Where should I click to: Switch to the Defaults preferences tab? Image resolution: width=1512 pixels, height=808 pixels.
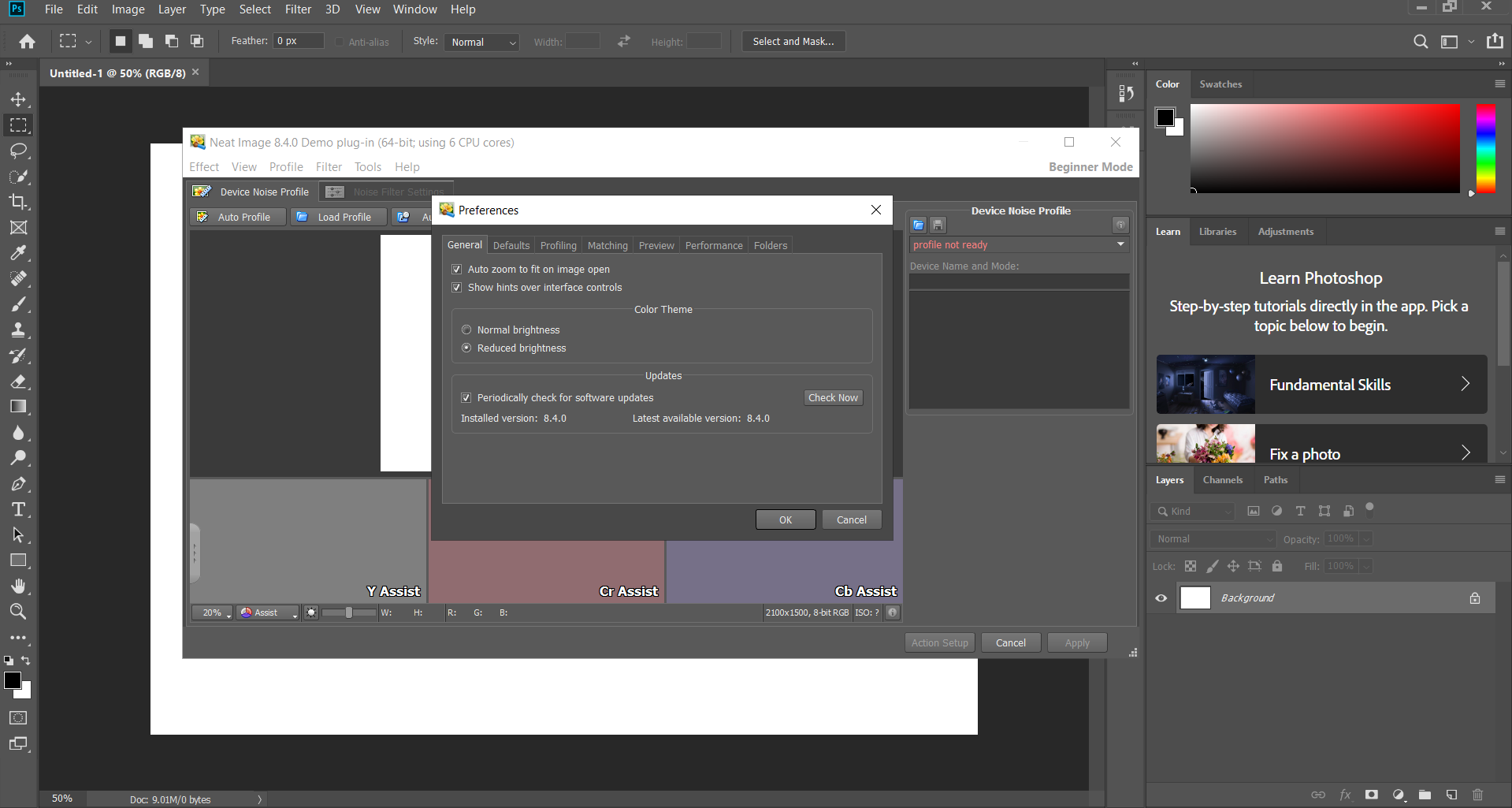pyautogui.click(x=511, y=246)
